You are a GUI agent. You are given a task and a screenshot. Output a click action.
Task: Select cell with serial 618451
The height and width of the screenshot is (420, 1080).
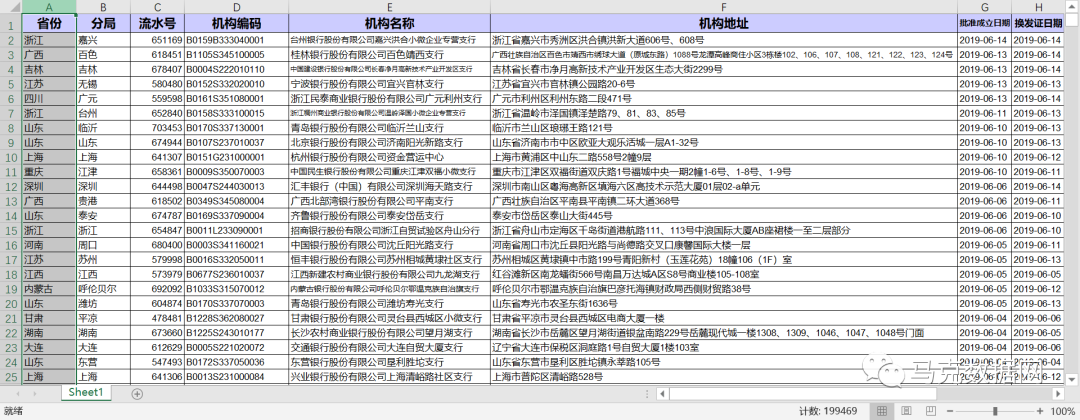tap(157, 55)
